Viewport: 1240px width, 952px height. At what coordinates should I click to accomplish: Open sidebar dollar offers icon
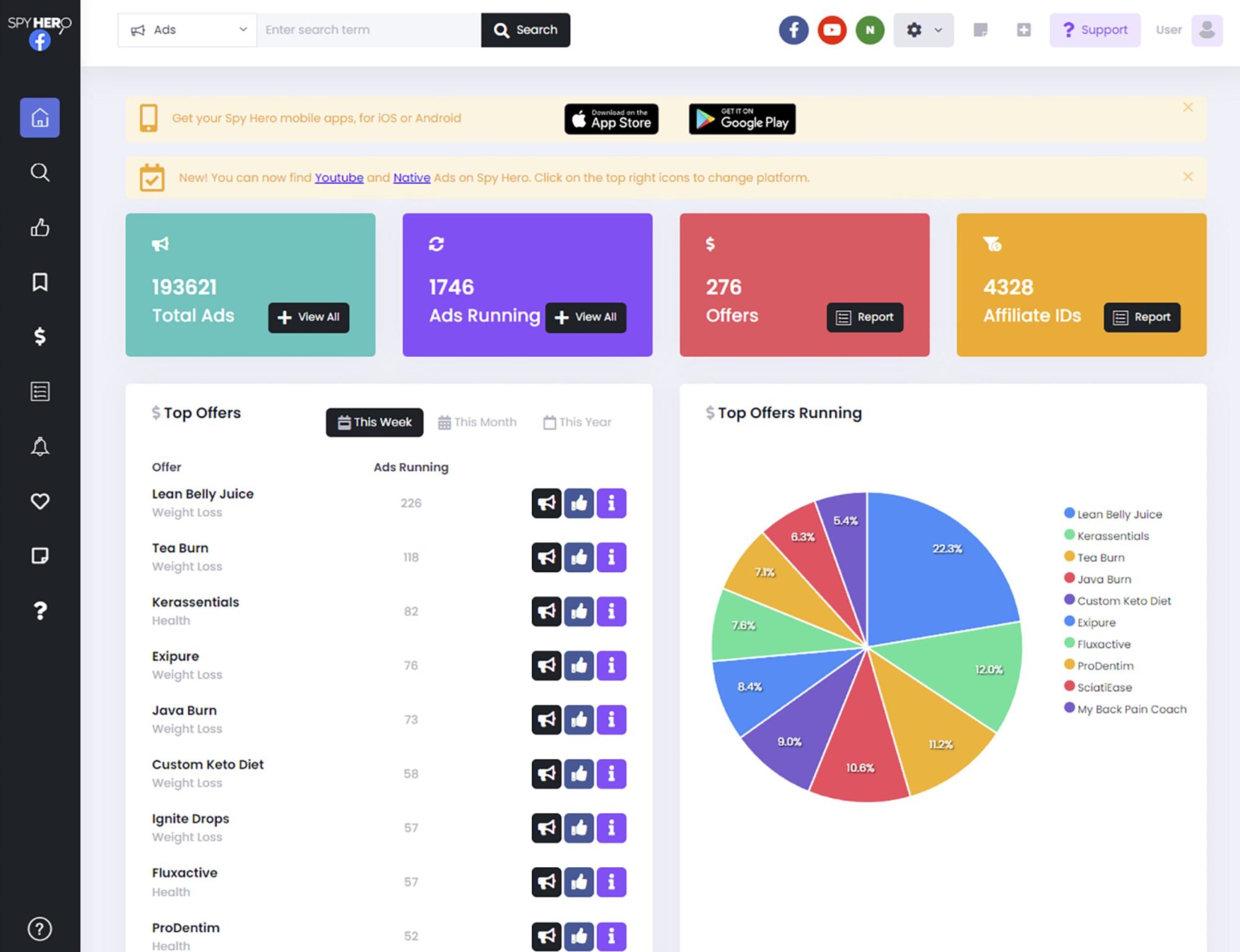point(40,337)
